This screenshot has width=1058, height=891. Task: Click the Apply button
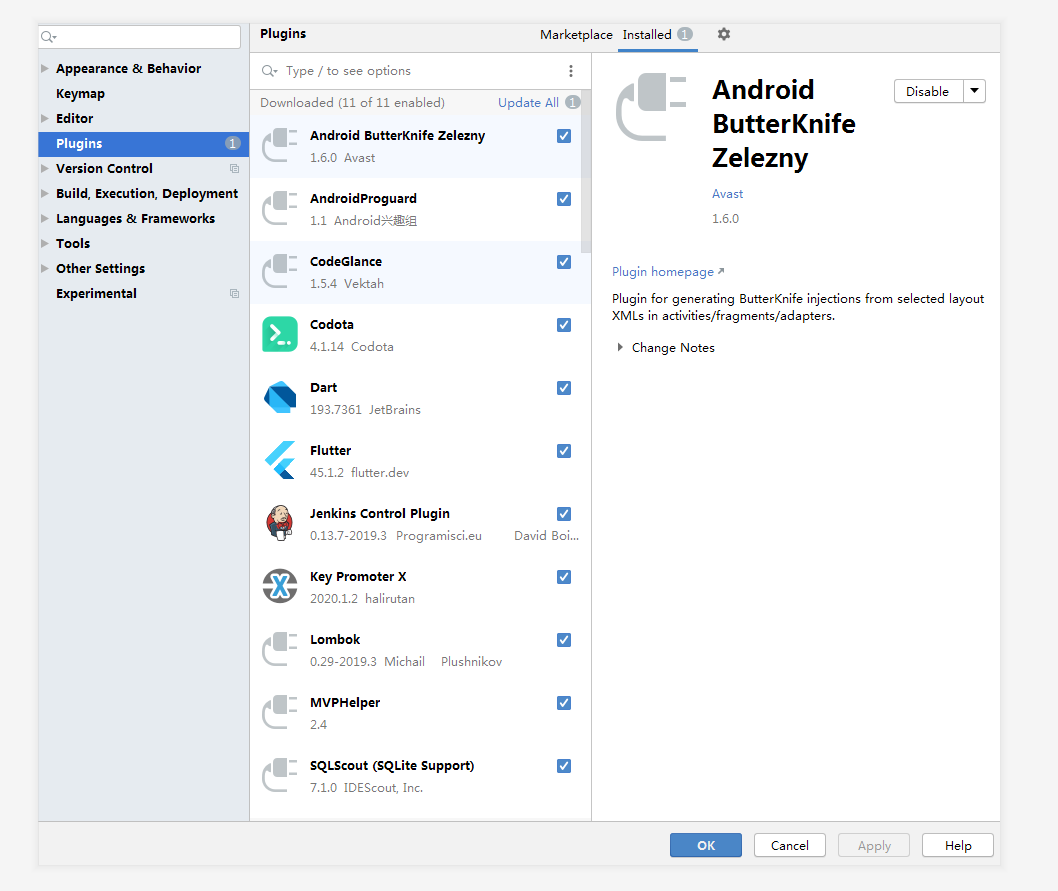point(874,845)
